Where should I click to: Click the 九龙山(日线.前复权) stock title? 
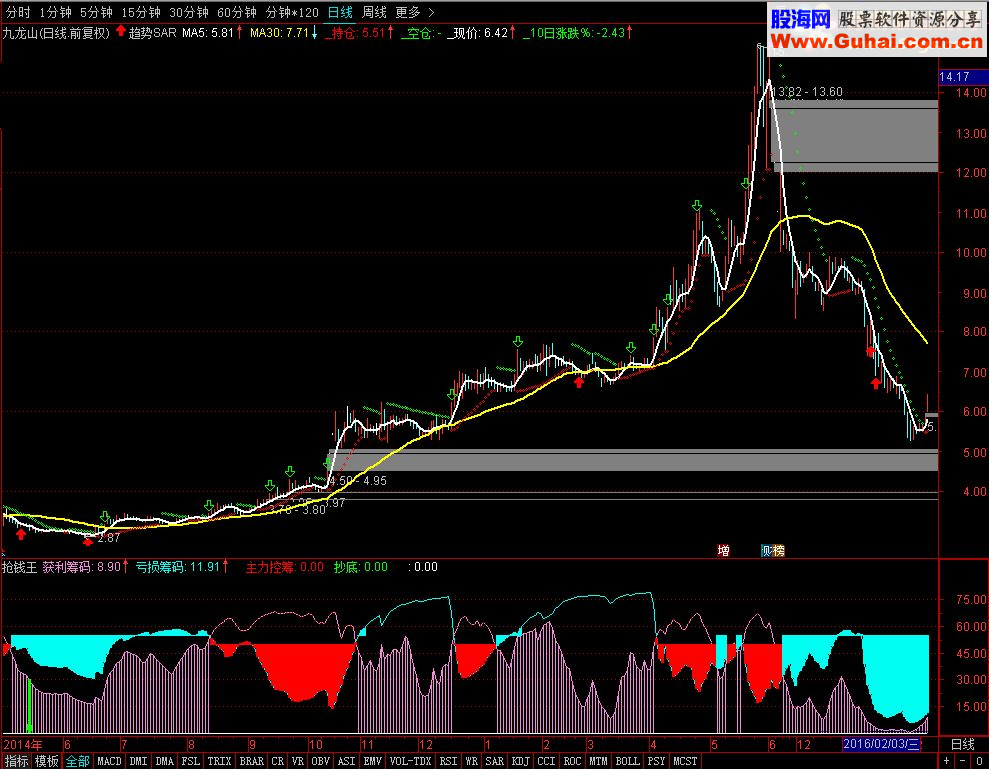56,33
